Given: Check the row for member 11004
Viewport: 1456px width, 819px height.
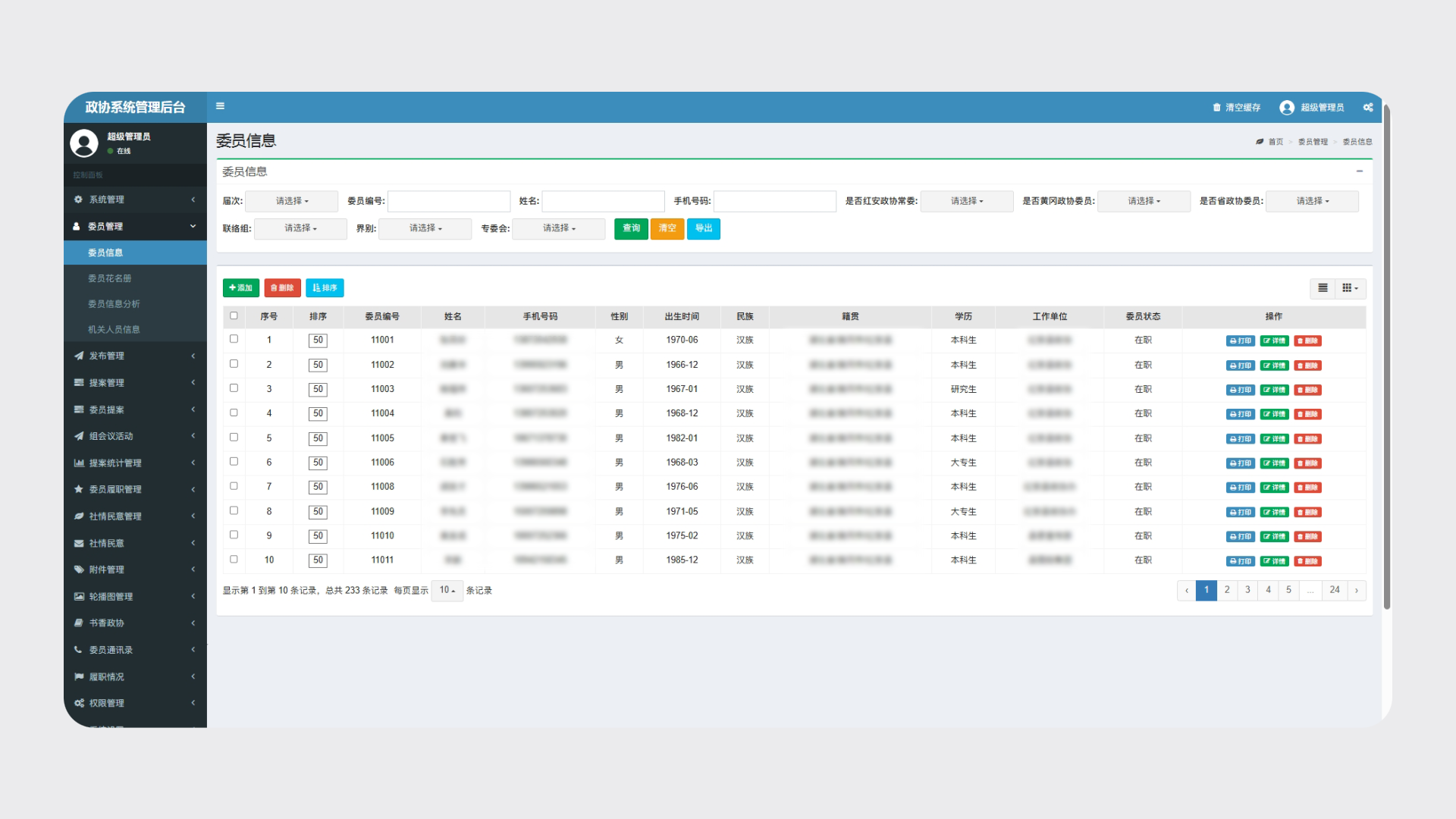Looking at the screenshot, I should tap(234, 413).
